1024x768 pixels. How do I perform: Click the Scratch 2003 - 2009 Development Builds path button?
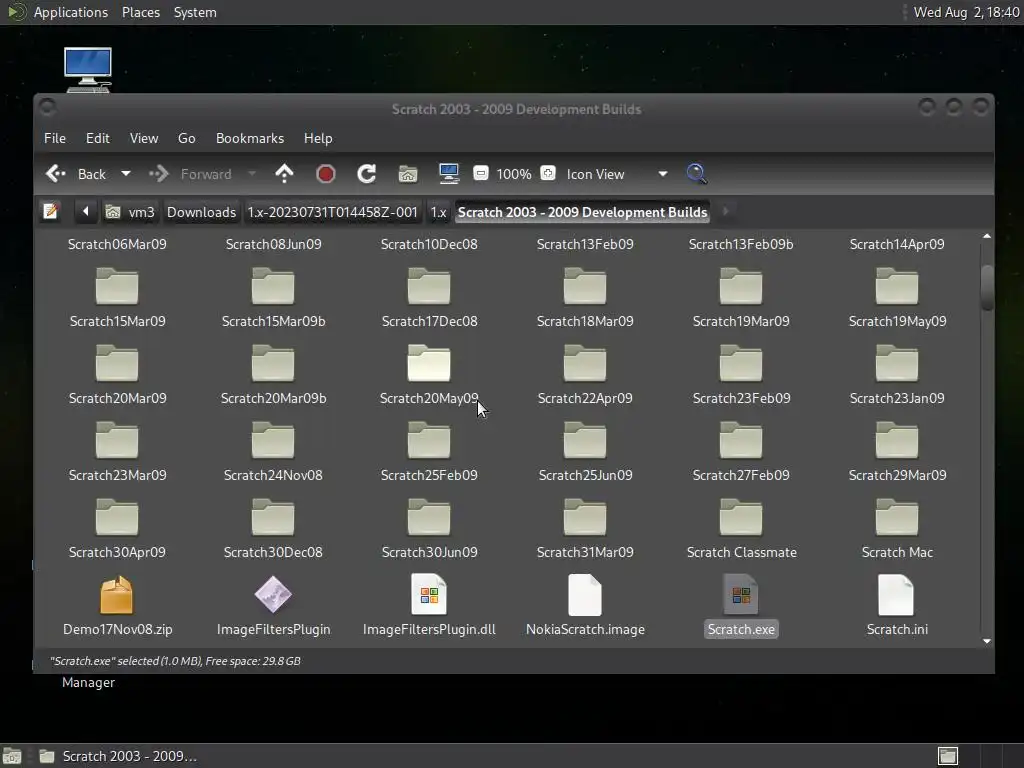(582, 212)
